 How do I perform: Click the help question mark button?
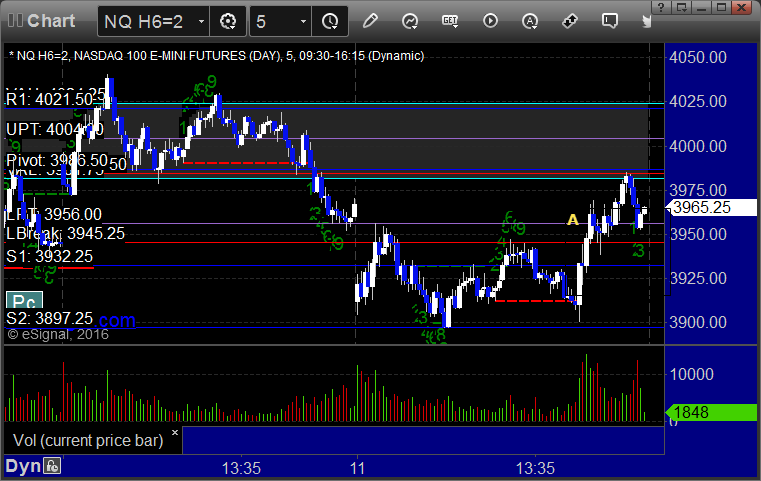pos(661,7)
